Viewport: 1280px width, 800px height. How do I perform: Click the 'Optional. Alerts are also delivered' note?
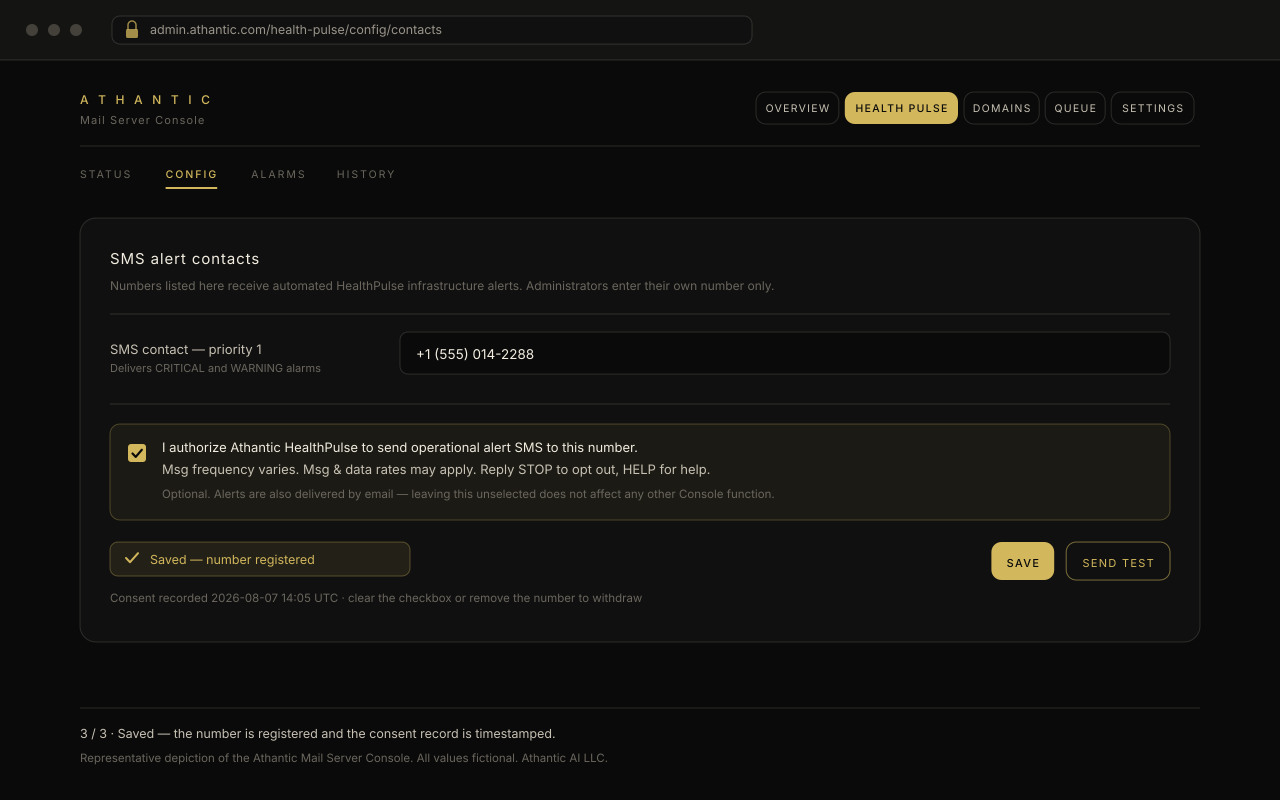coord(468,494)
